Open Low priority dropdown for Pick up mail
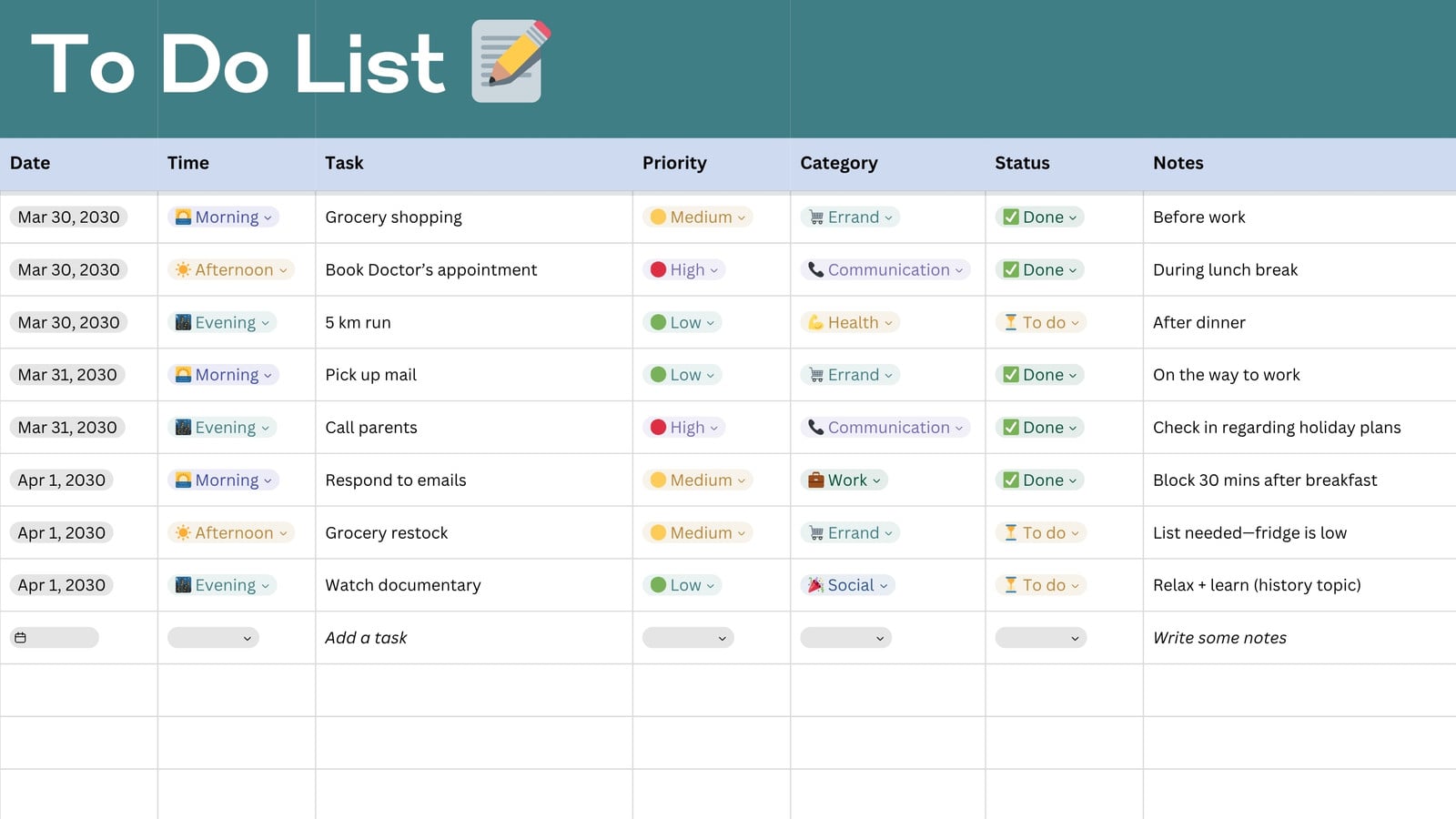 (x=682, y=374)
